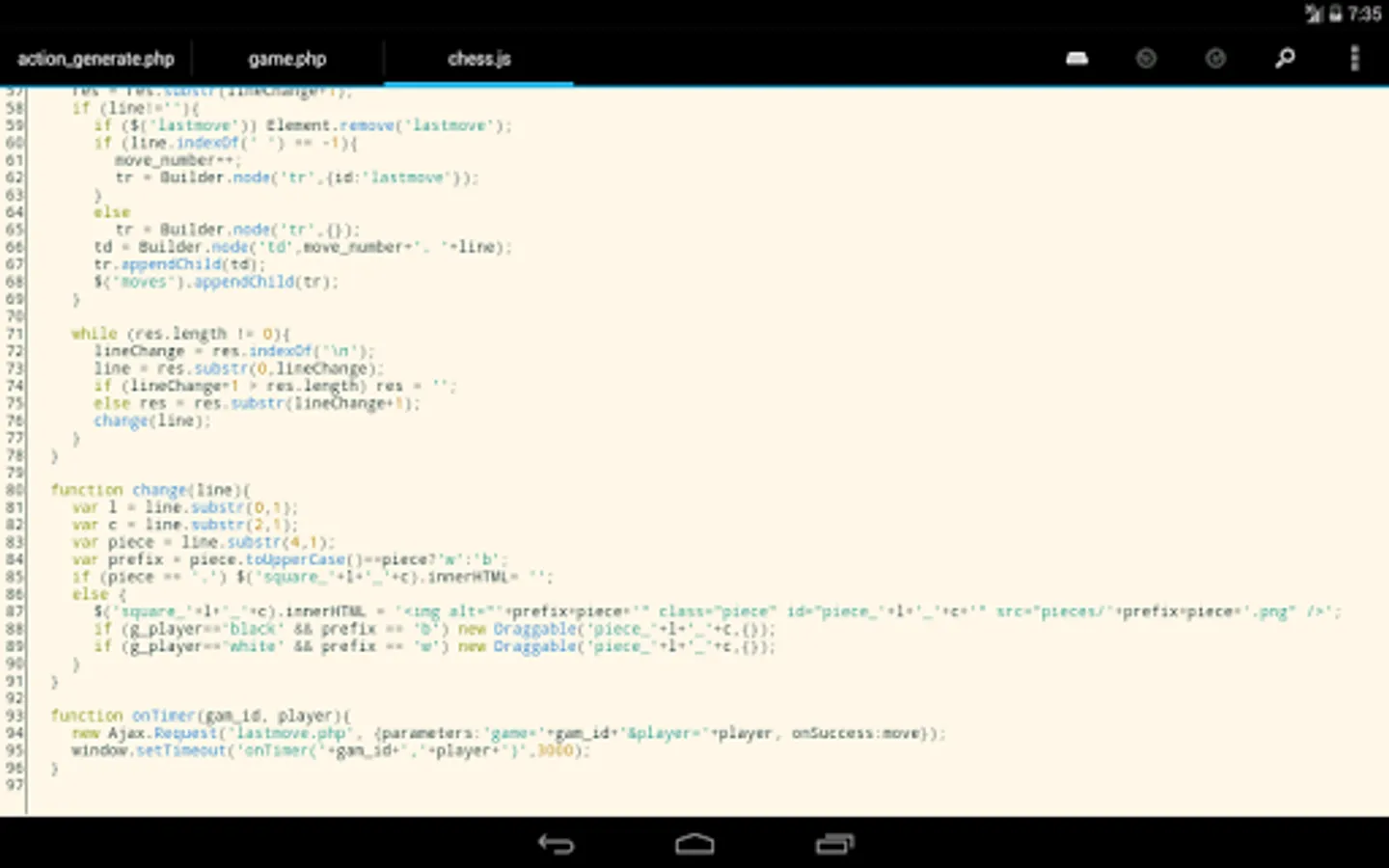The height and width of the screenshot is (868, 1389).
Task: Tap line number 71 in the gutter
Action: click(14, 334)
